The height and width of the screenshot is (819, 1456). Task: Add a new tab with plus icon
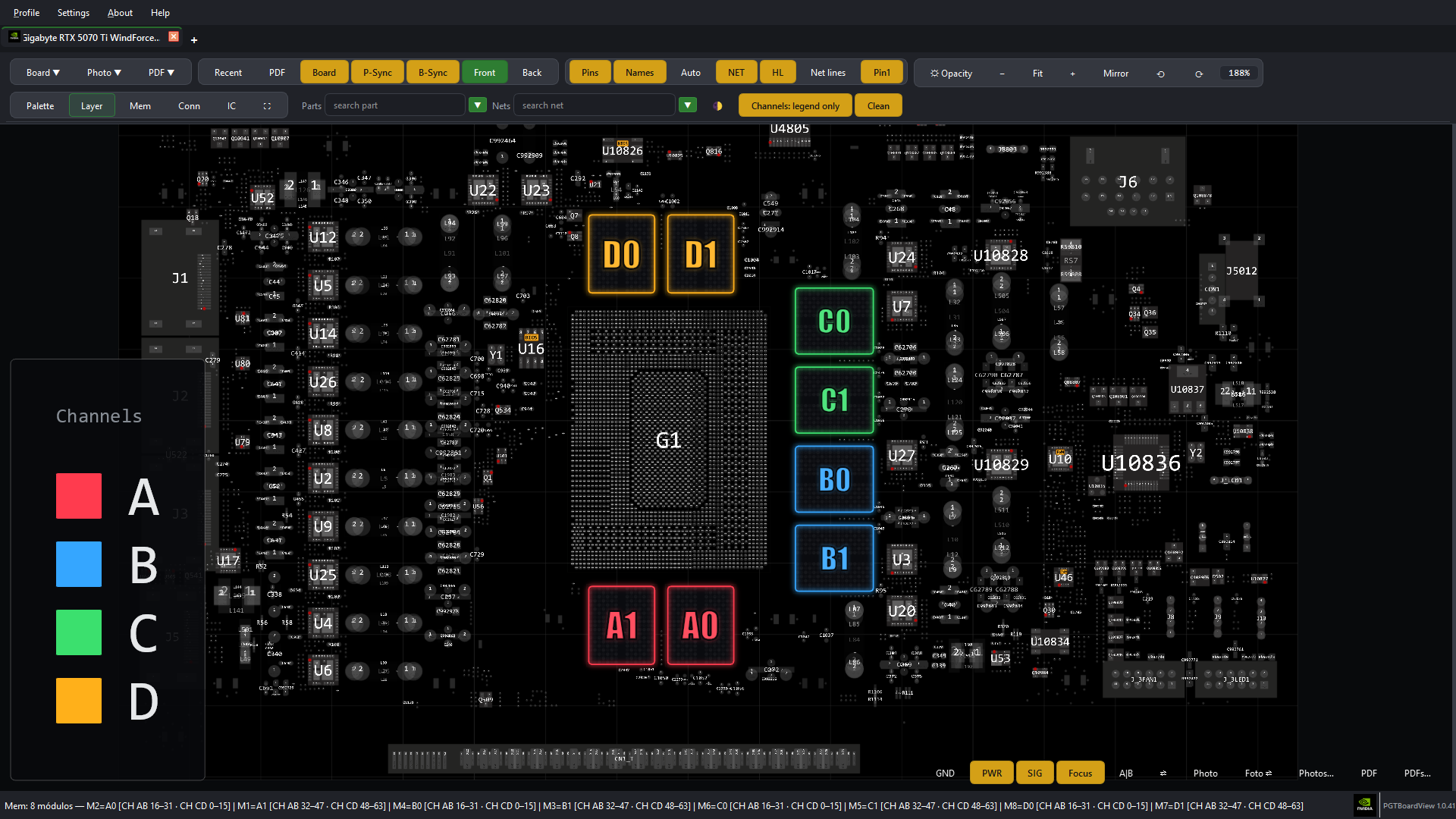tap(194, 39)
